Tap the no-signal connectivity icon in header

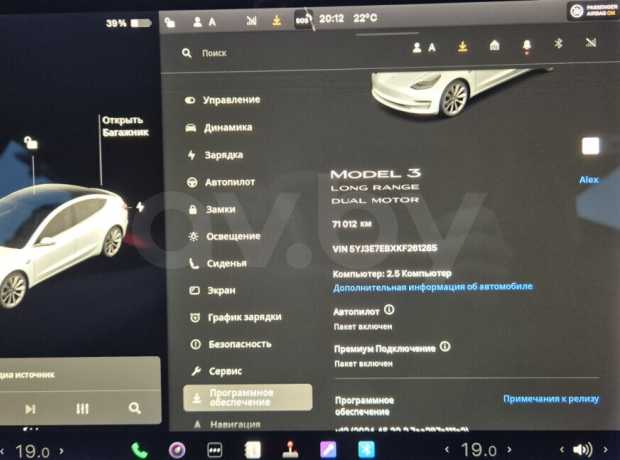591,42
